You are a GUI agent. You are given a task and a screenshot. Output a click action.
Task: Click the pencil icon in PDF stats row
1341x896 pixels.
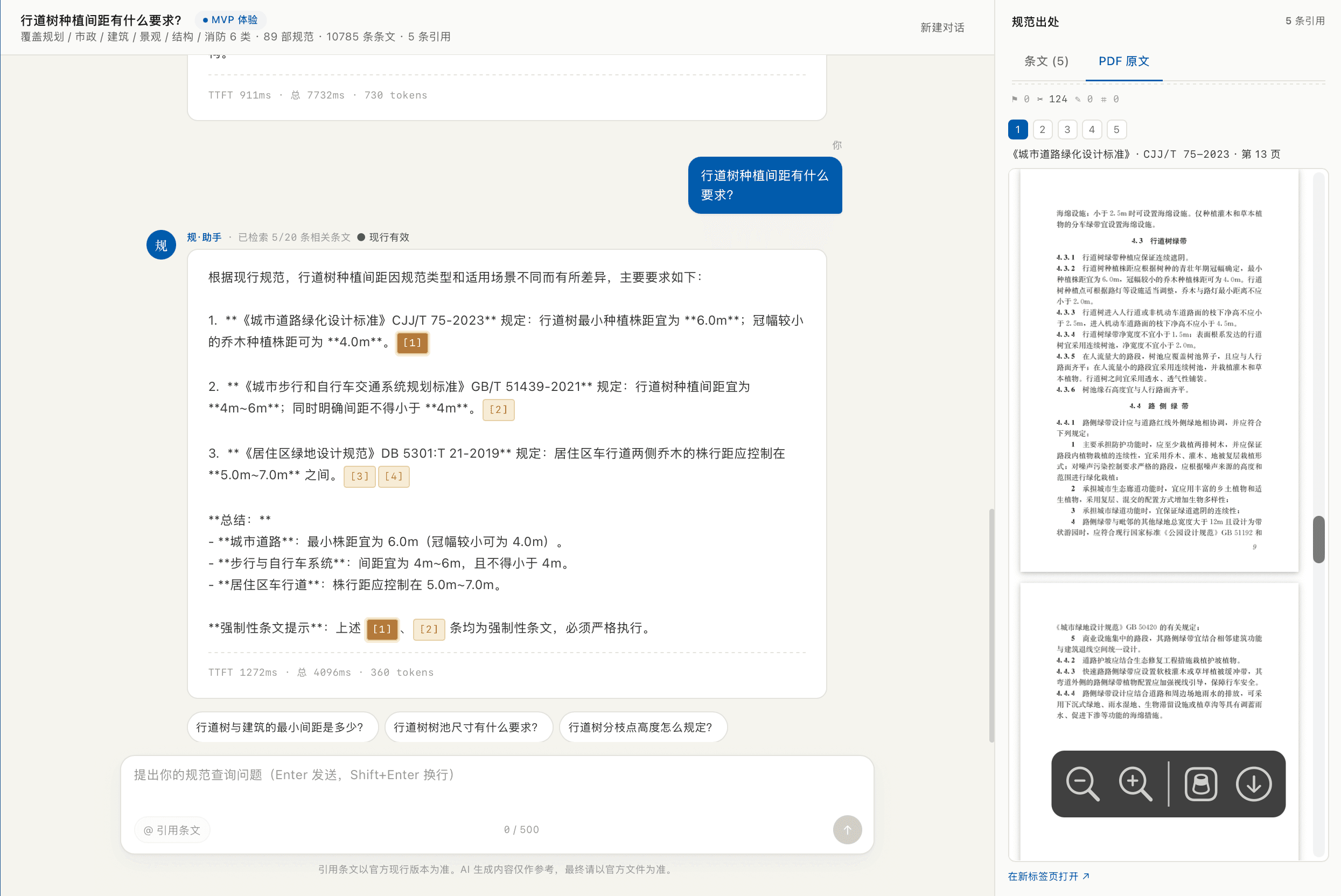click(x=1078, y=99)
